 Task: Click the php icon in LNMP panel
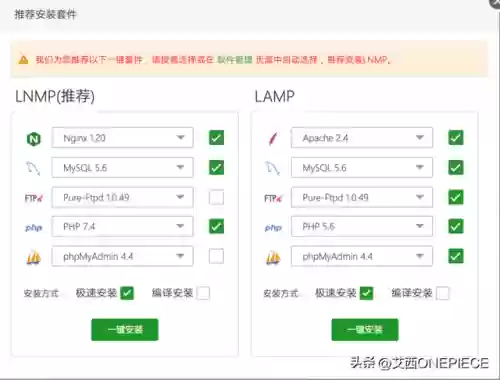pyautogui.click(x=33, y=228)
